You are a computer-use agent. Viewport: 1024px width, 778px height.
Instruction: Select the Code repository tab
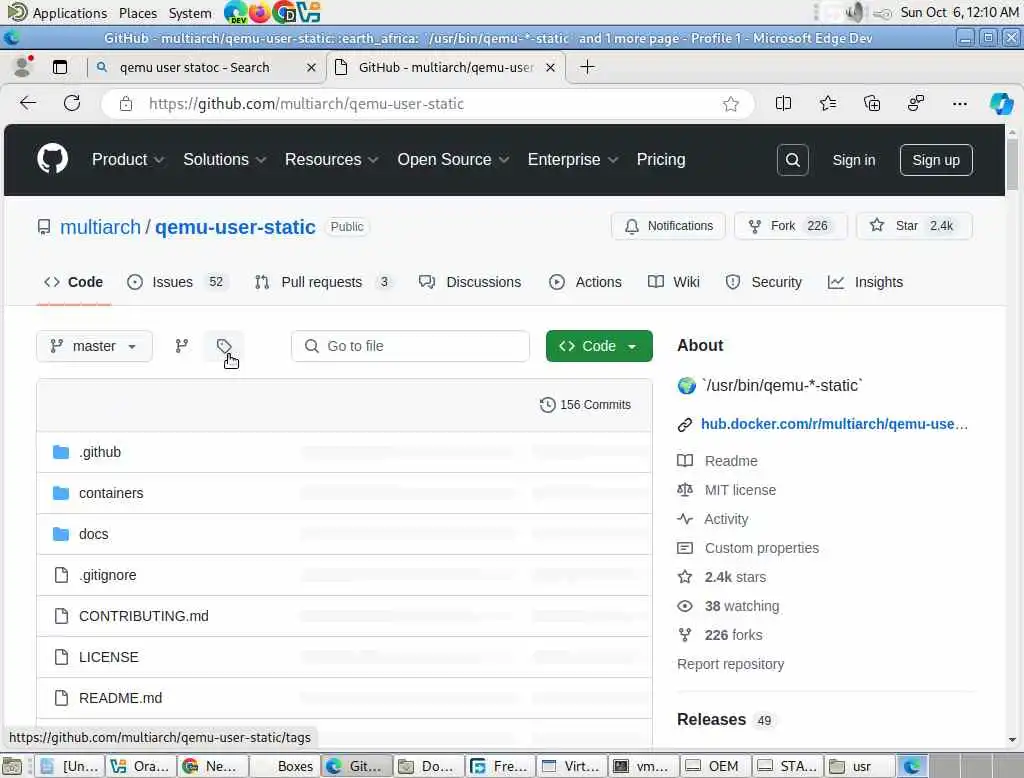(73, 282)
